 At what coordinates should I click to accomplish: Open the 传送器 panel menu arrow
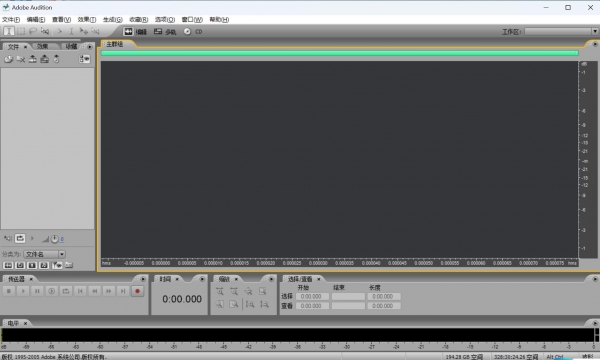pos(143,279)
